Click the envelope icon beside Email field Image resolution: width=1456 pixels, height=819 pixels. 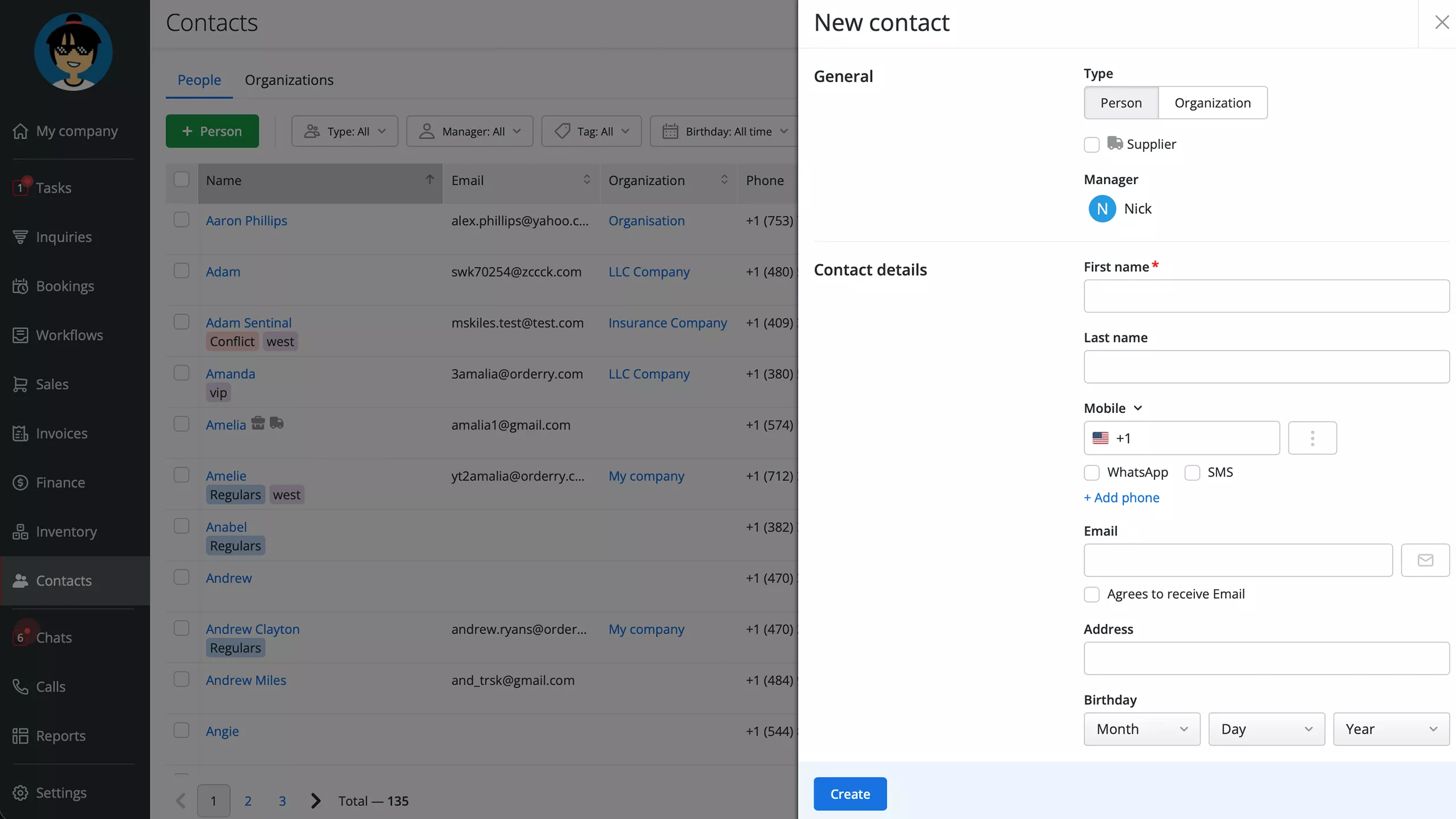pyautogui.click(x=1425, y=560)
